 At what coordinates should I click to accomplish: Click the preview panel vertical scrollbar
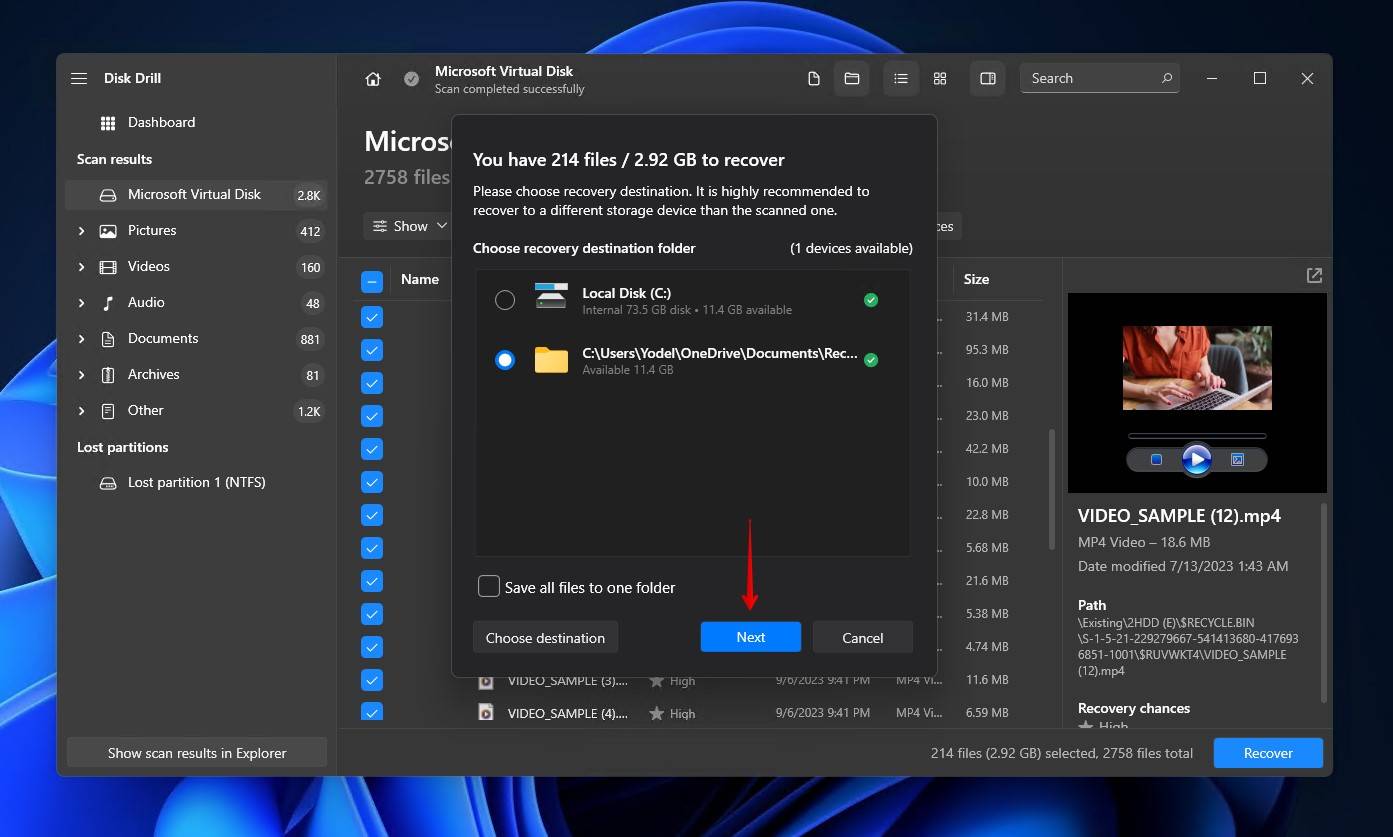(1325, 602)
